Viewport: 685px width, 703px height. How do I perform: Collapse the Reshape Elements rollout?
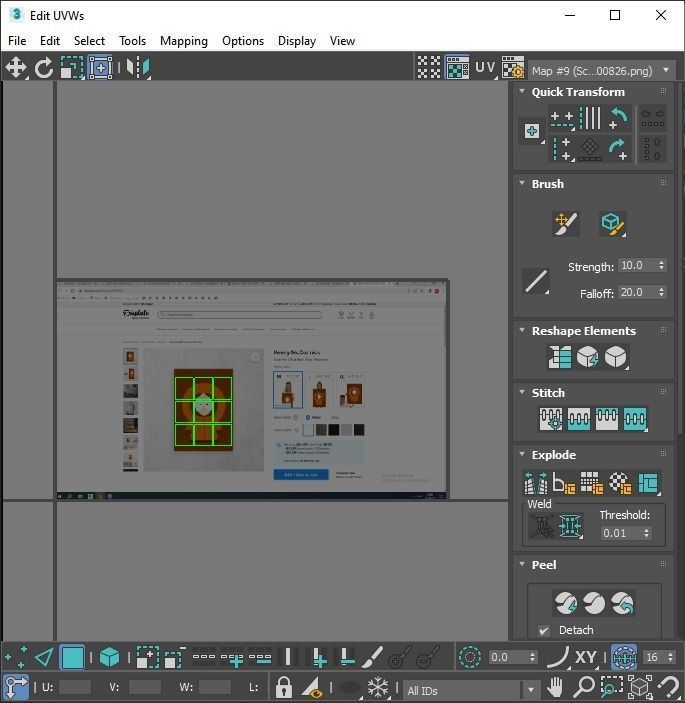pyautogui.click(x=522, y=330)
